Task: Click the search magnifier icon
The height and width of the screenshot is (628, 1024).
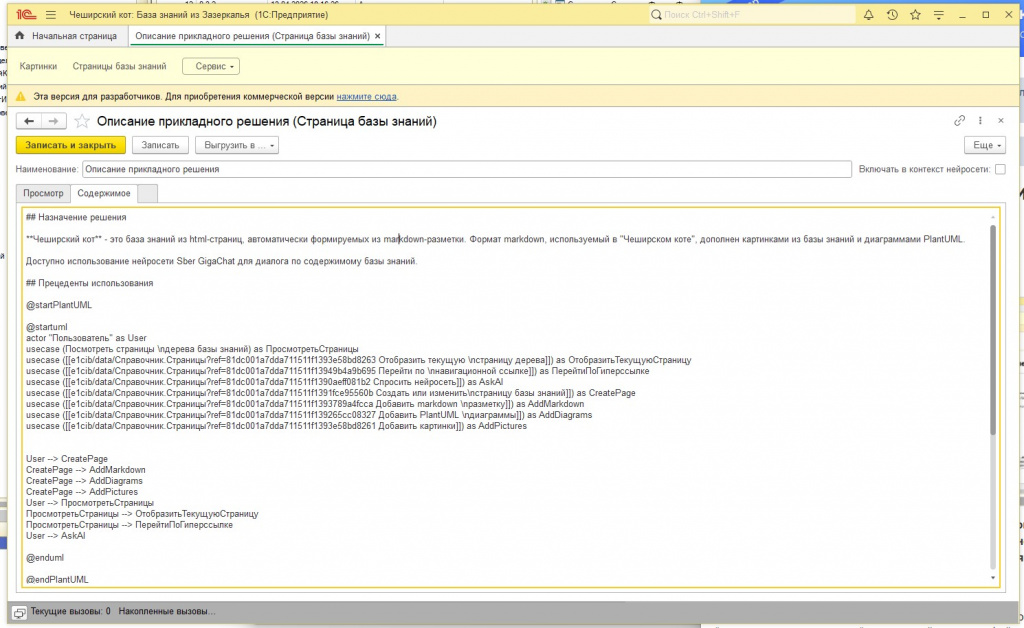Action: [x=656, y=14]
